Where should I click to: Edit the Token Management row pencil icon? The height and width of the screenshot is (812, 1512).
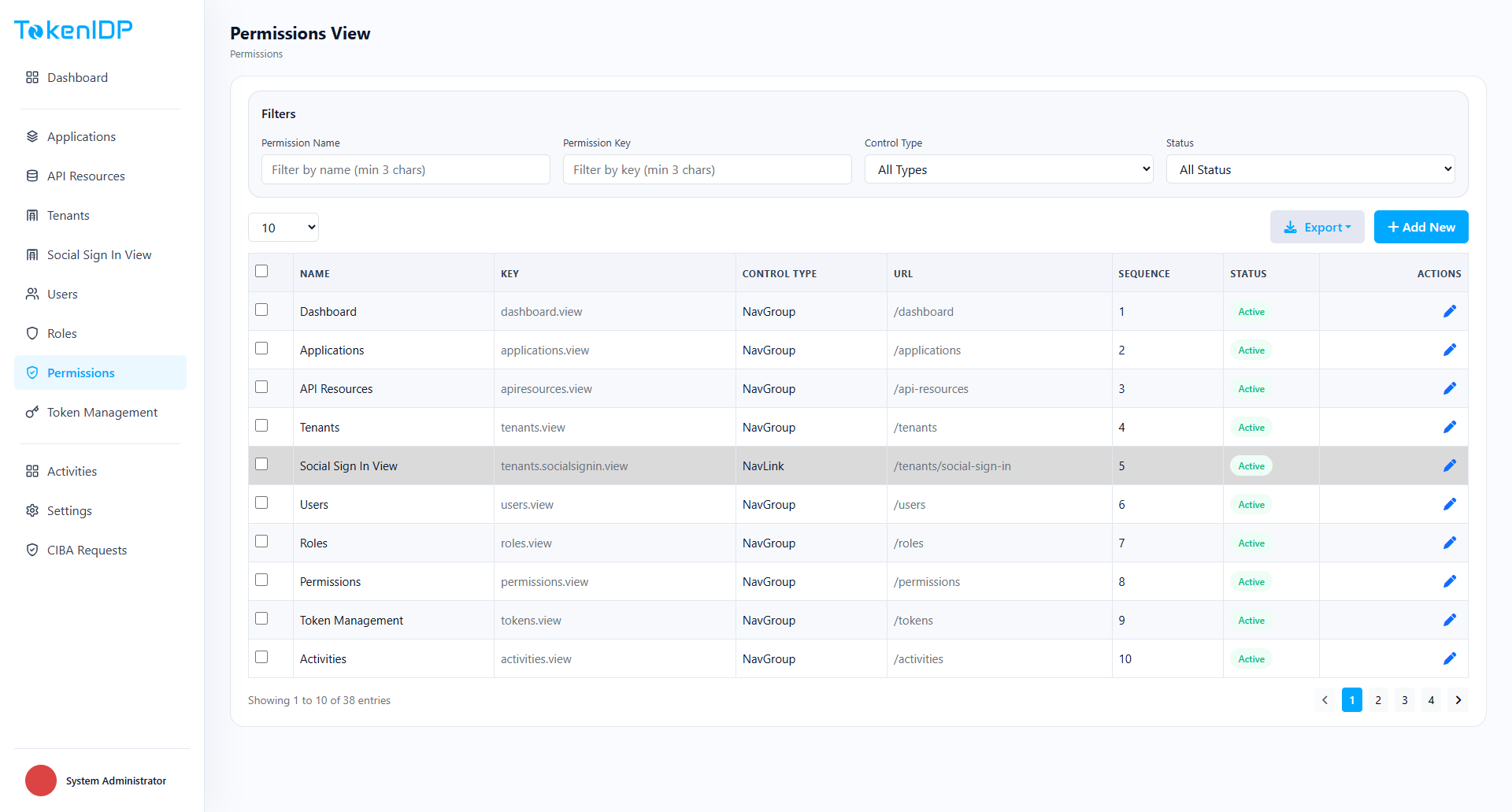(x=1450, y=620)
